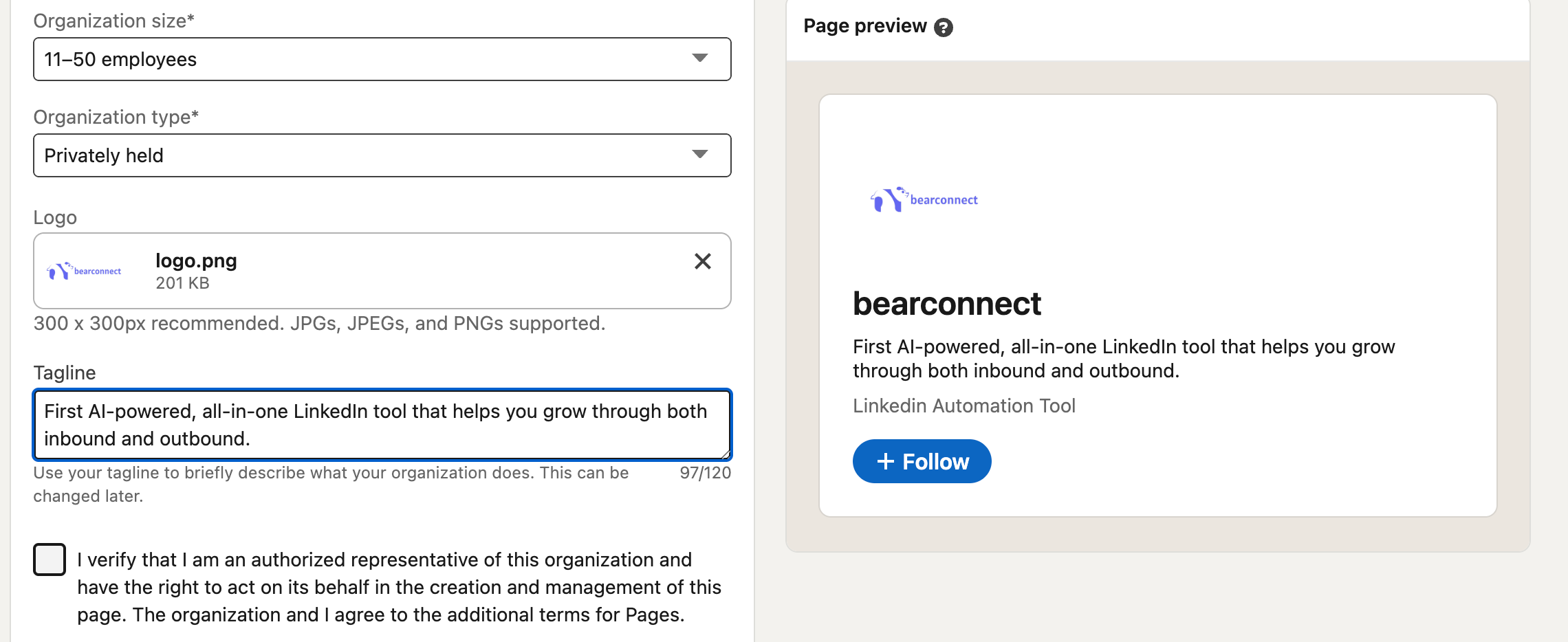The height and width of the screenshot is (642, 1568).
Task: Click the logo thumbnail in the upload box
Action: 84,271
